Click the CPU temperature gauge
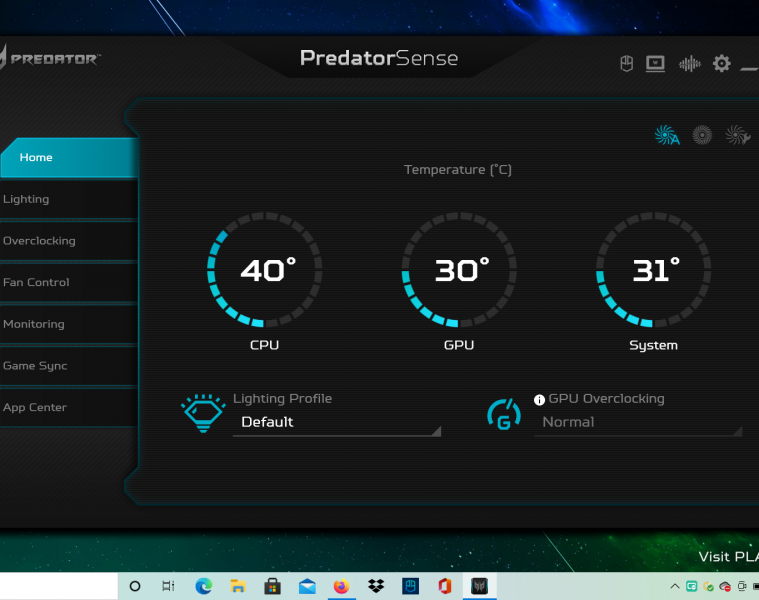Screen dimensions: 759x600 tap(264, 270)
